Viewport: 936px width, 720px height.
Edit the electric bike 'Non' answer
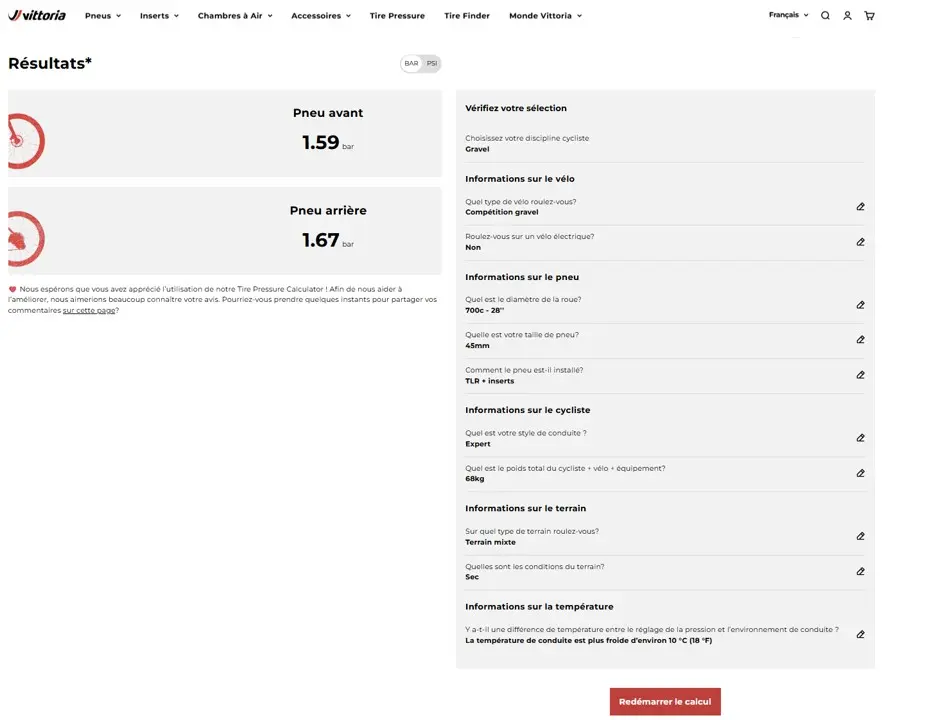click(860, 242)
